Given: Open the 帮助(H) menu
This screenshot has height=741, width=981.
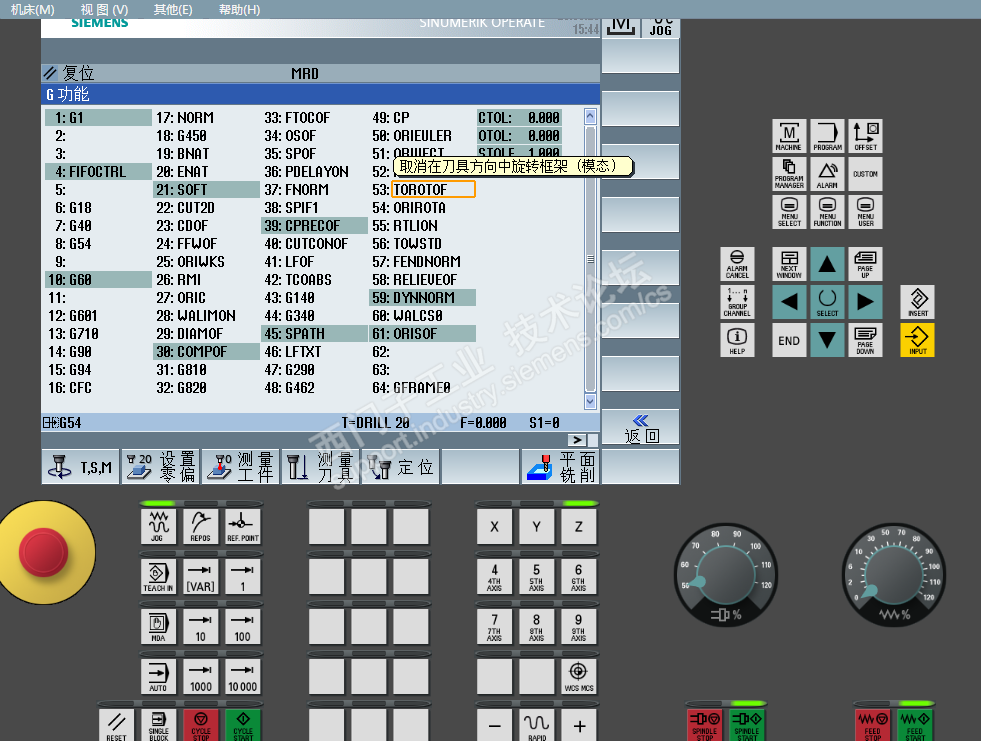Looking at the screenshot, I should [239, 9].
